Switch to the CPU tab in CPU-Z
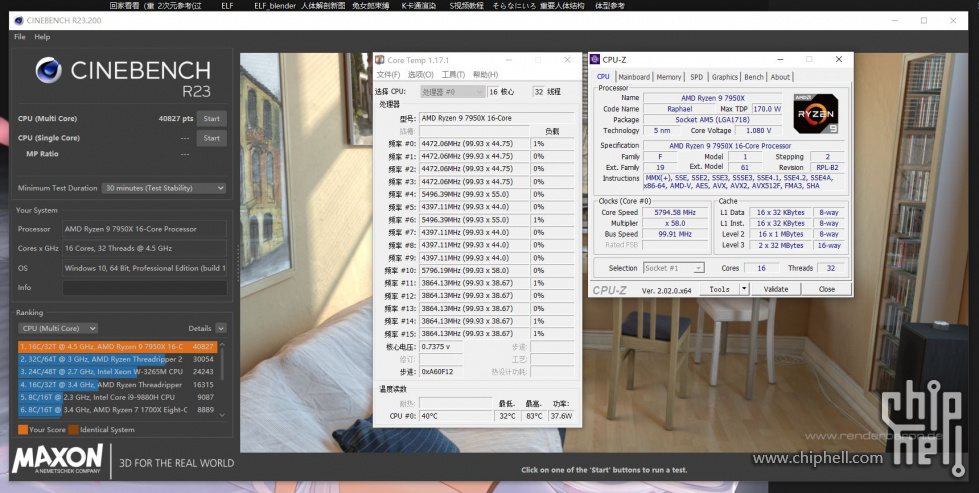979x493 pixels. pos(603,77)
